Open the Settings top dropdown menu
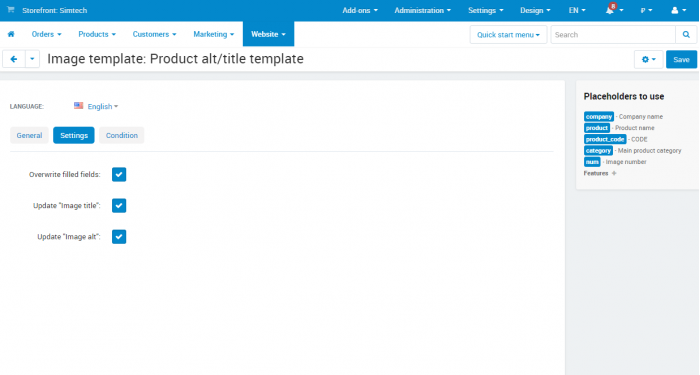This screenshot has height=375, width=700. point(486,10)
